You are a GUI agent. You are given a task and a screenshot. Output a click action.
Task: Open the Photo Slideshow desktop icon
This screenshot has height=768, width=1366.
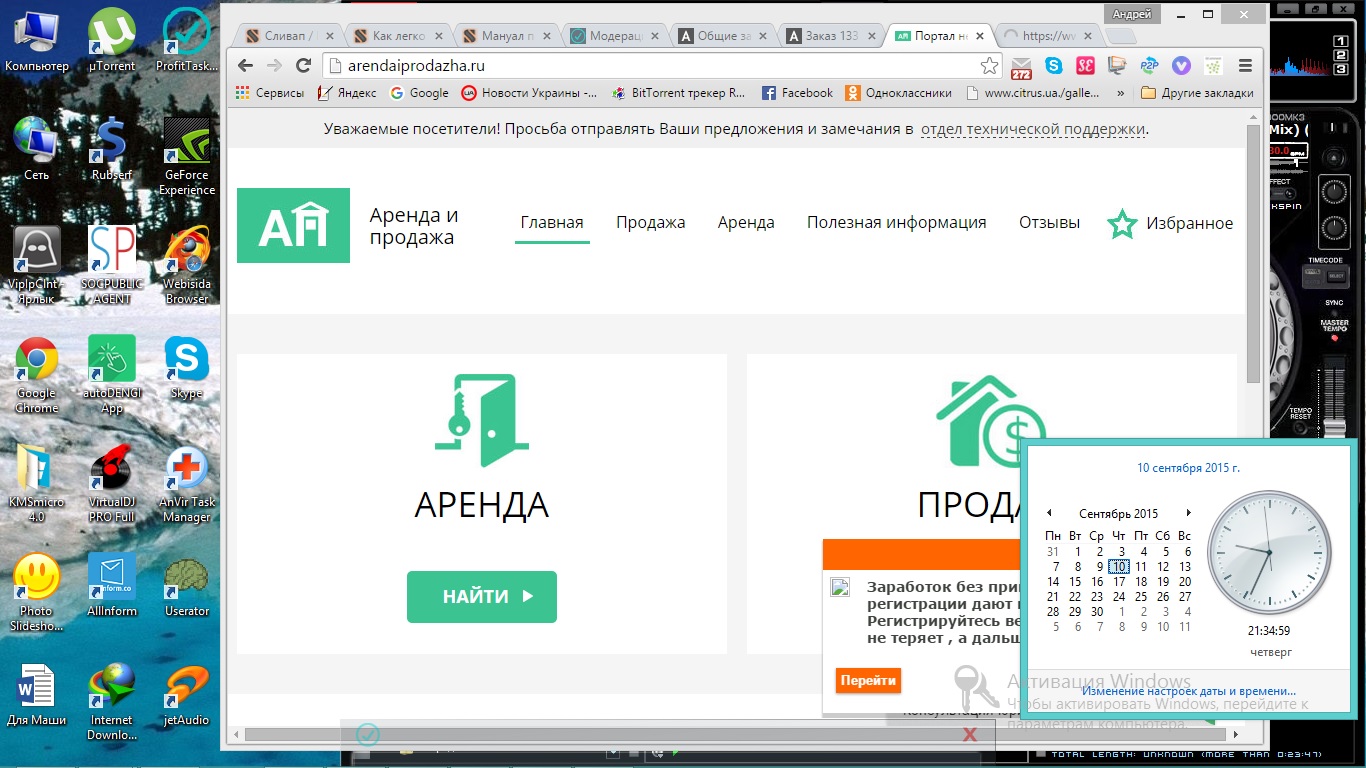[37, 592]
